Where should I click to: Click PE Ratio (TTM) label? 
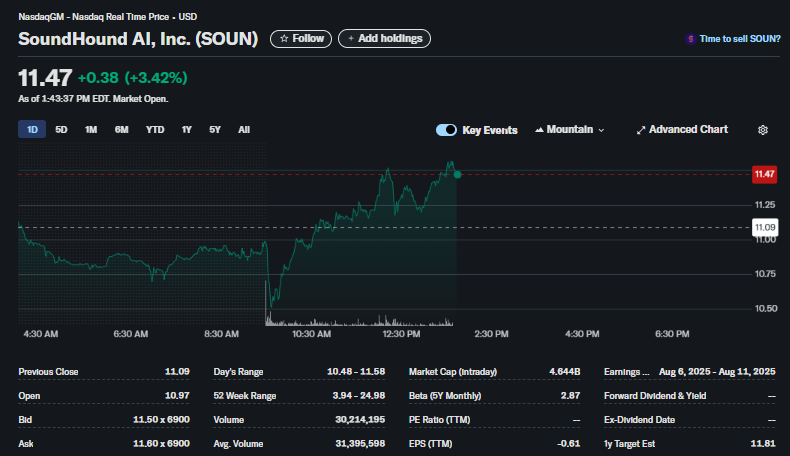tap(439, 420)
